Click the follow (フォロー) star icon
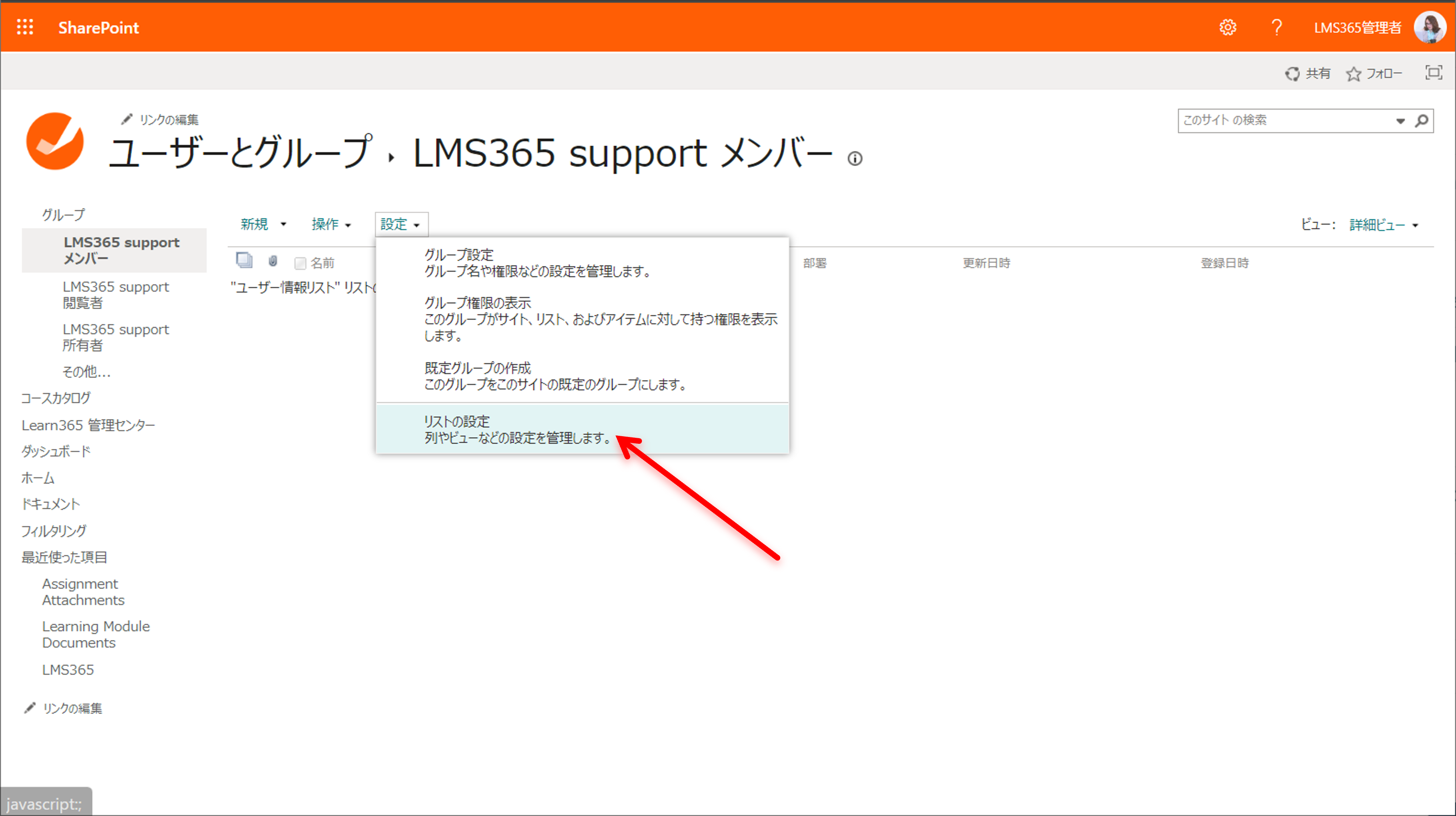This screenshot has height=816, width=1456. (1353, 74)
